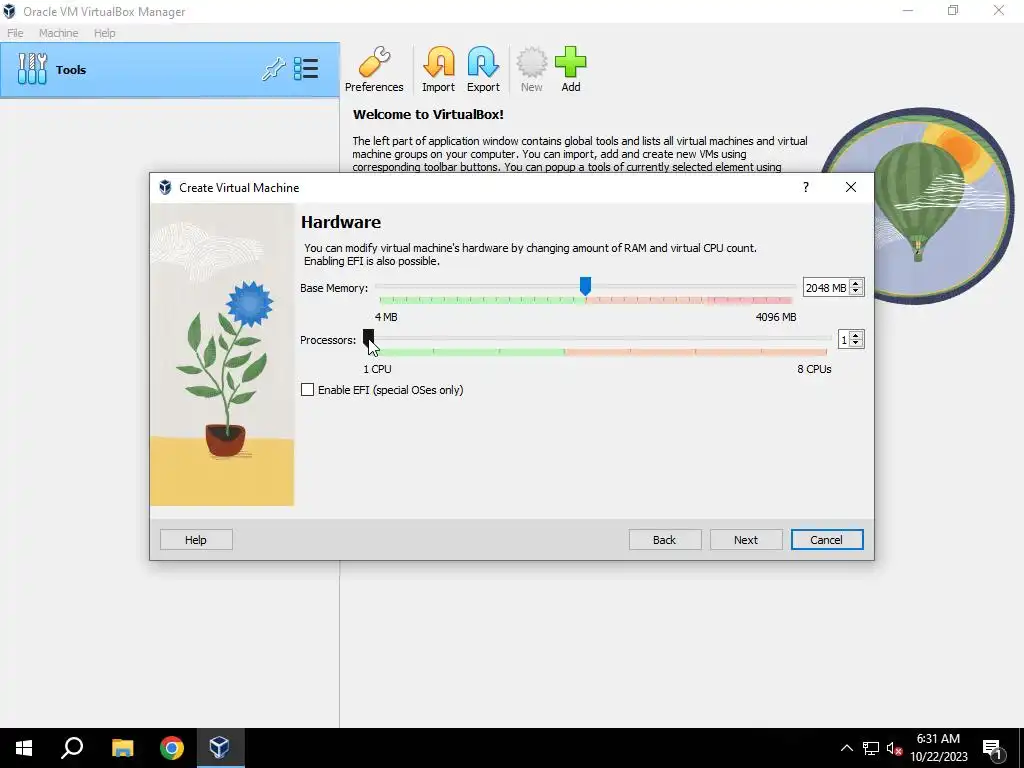This screenshot has width=1024, height=768.
Task: Open the Machine menu
Action: point(58,33)
